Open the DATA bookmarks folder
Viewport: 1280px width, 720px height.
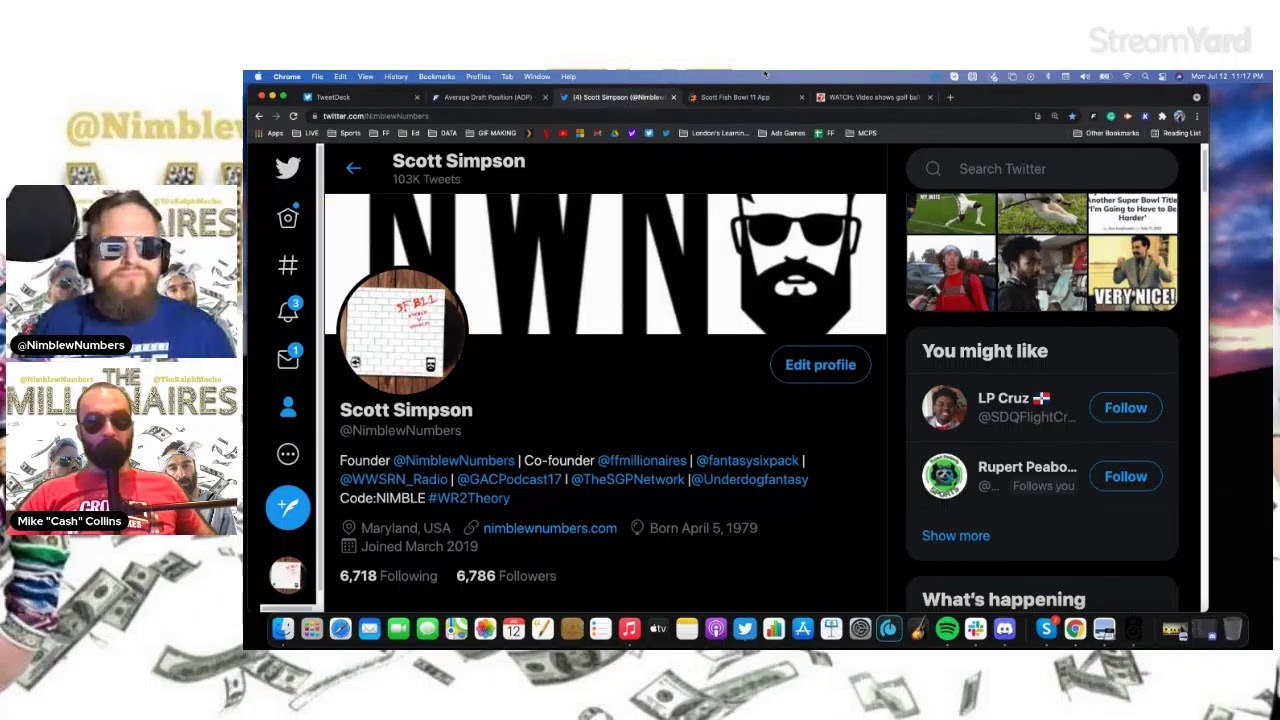point(442,133)
